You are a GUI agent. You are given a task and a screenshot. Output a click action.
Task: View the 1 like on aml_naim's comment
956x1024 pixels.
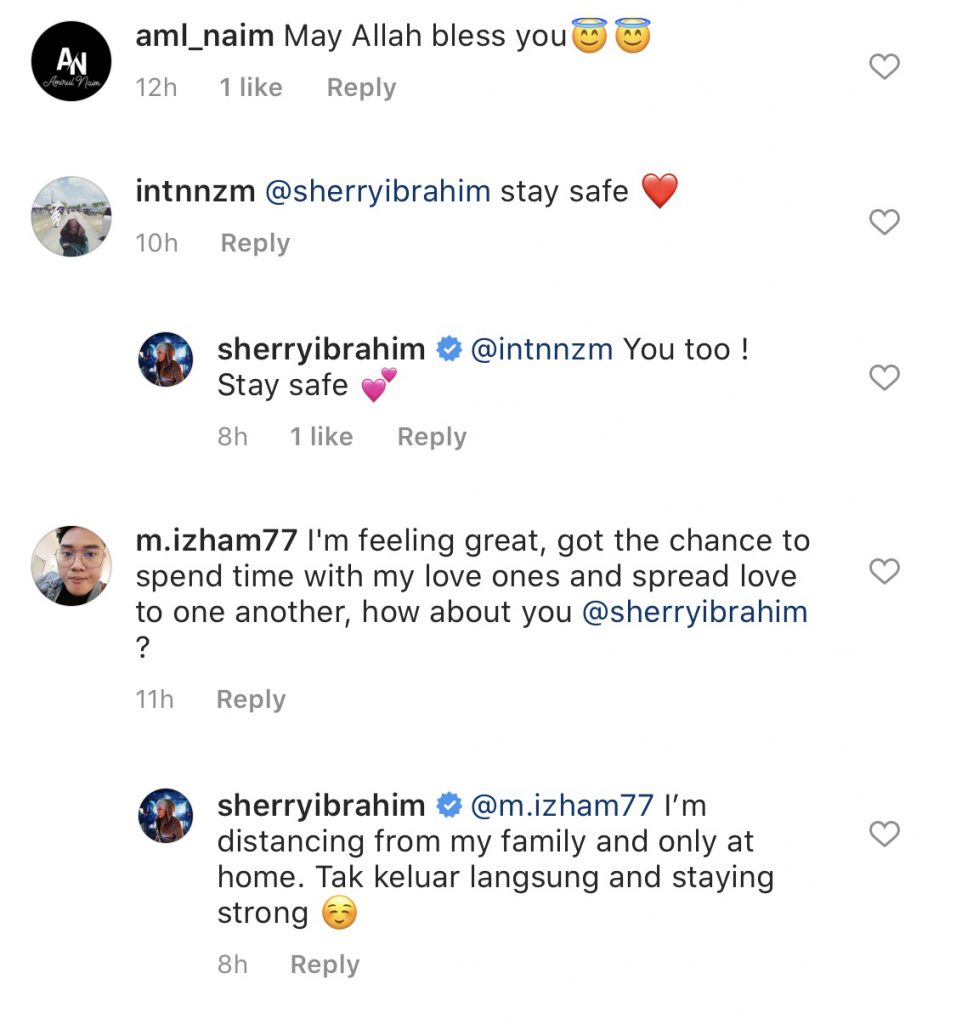tap(251, 88)
